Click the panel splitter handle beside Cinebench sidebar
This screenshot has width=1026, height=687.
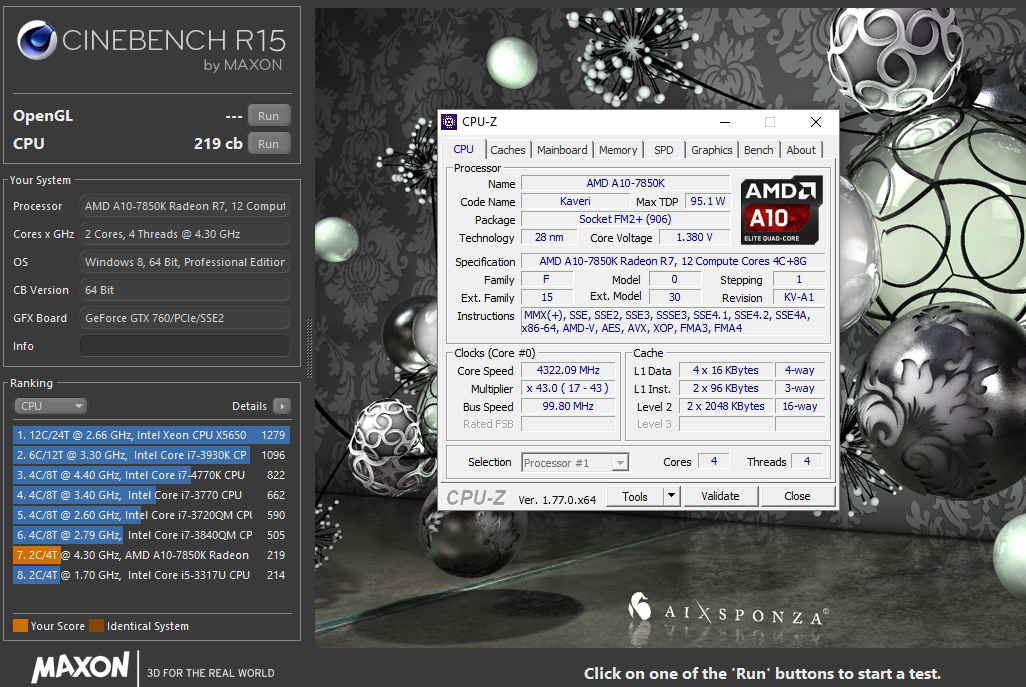310,348
